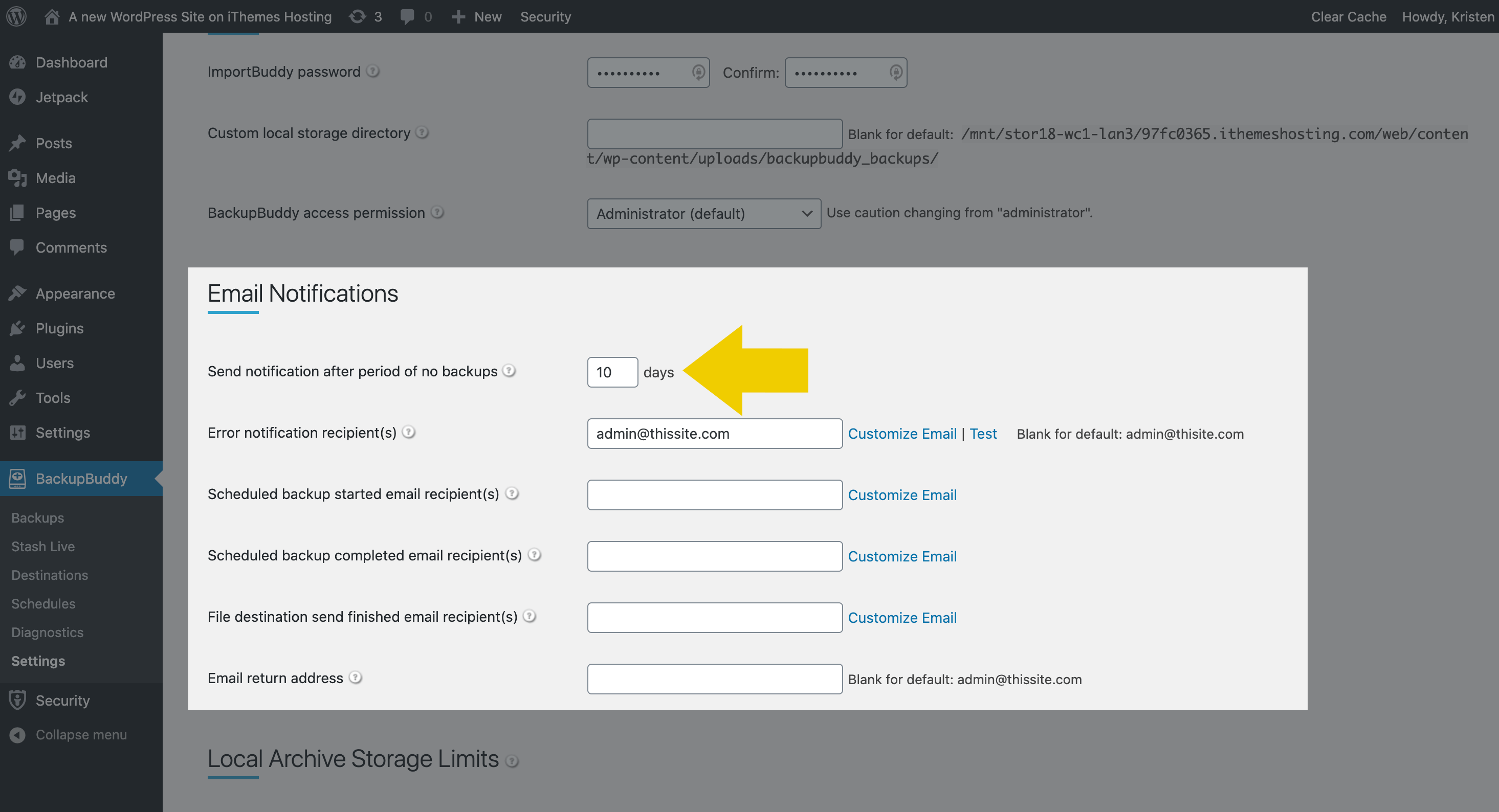Image resolution: width=1499 pixels, height=812 pixels.
Task: Click the Test link for error notification
Action: [x=983, y=434]
